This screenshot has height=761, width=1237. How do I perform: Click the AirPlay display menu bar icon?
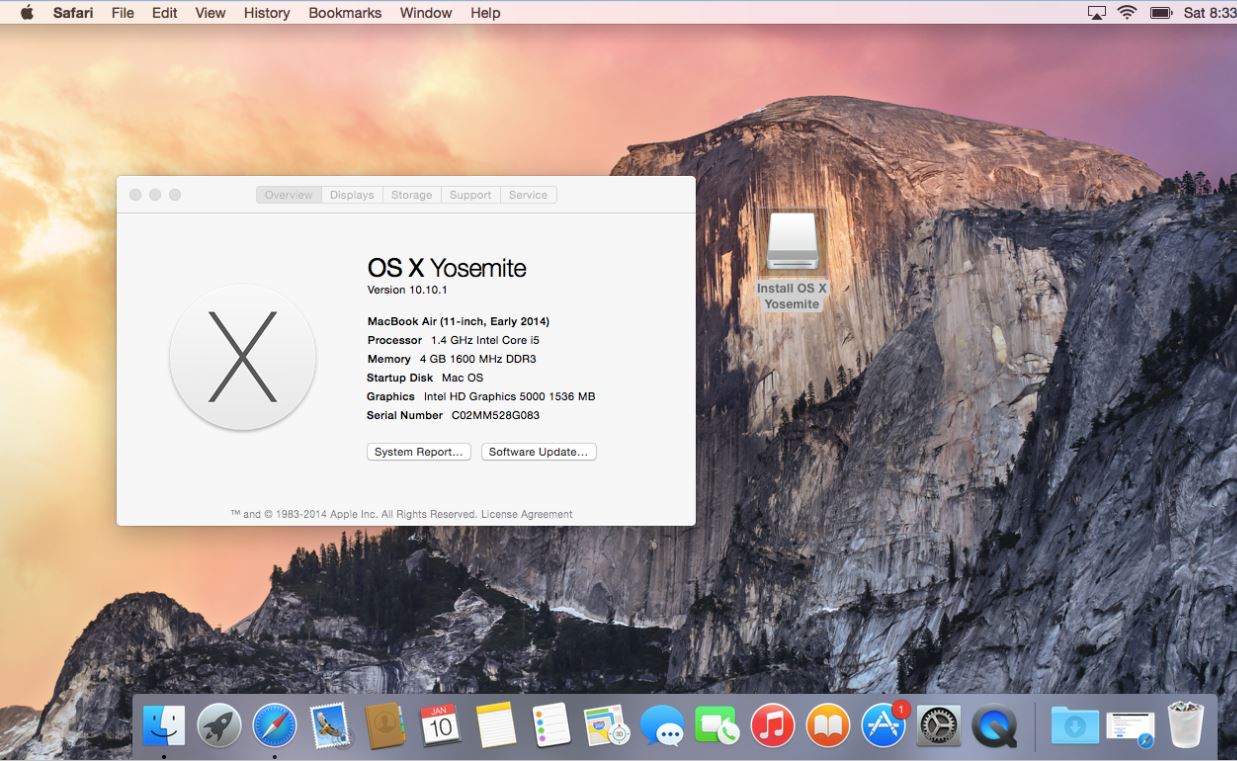1097,13
